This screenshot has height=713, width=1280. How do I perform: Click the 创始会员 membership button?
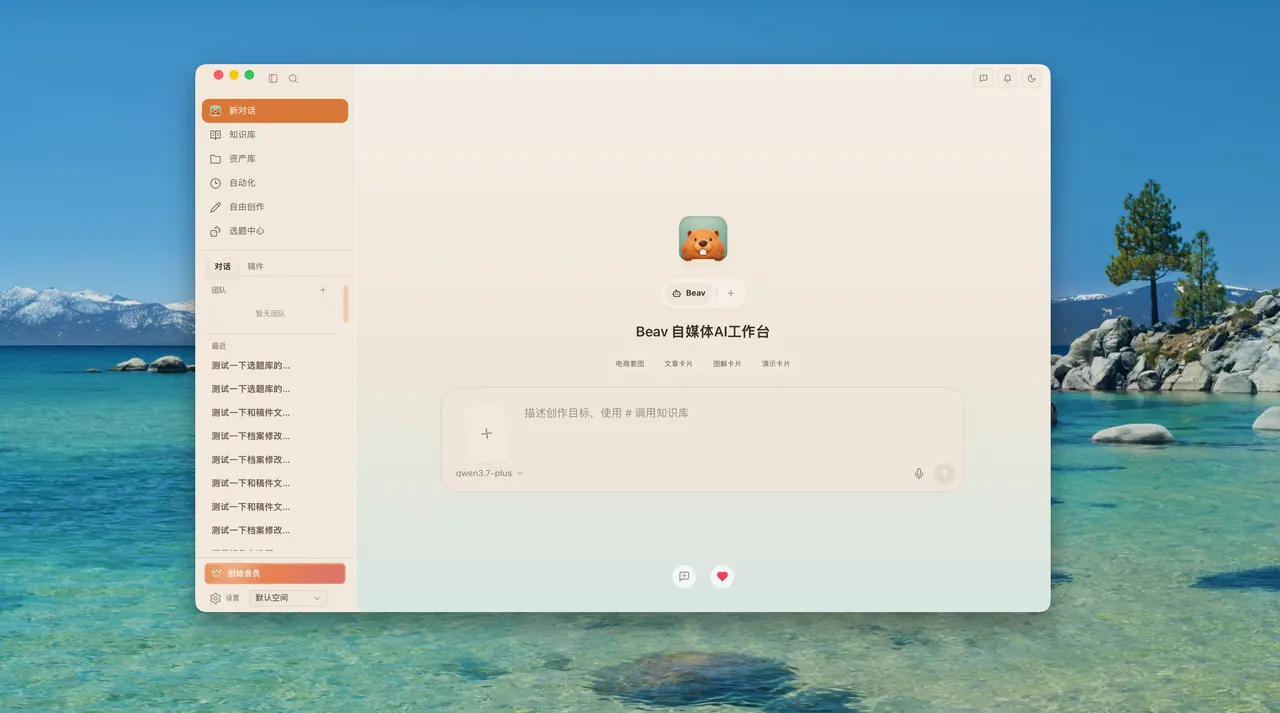point(275,573)
